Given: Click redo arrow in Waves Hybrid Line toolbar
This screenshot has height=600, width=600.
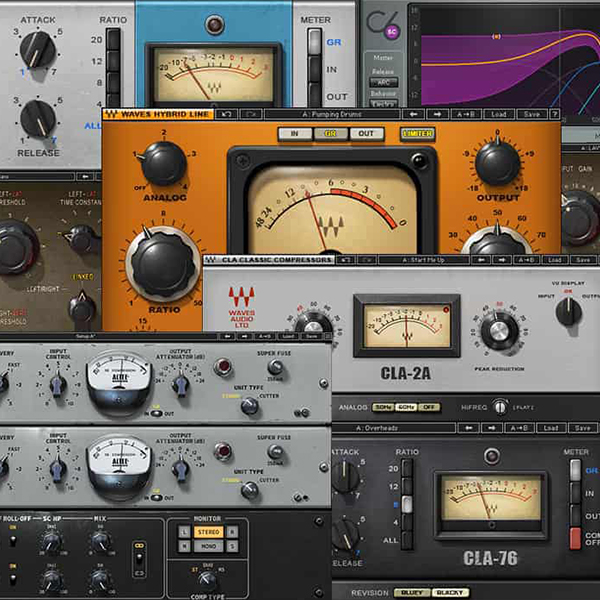Looking at the screenshot, I should click(252, 114).
